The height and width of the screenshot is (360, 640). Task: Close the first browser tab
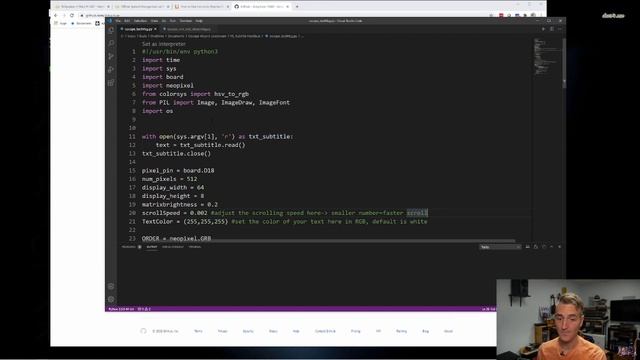pyautogui.click(x=108, y=7)
